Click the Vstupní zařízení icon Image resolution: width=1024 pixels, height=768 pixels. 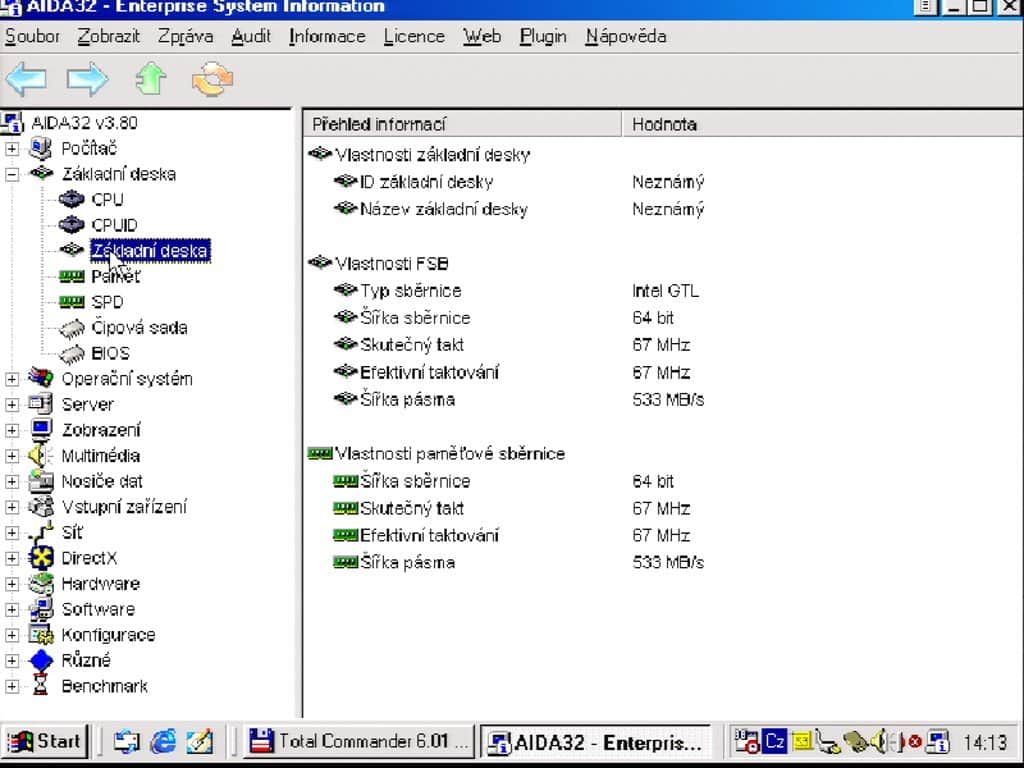(x=40, y=507)
